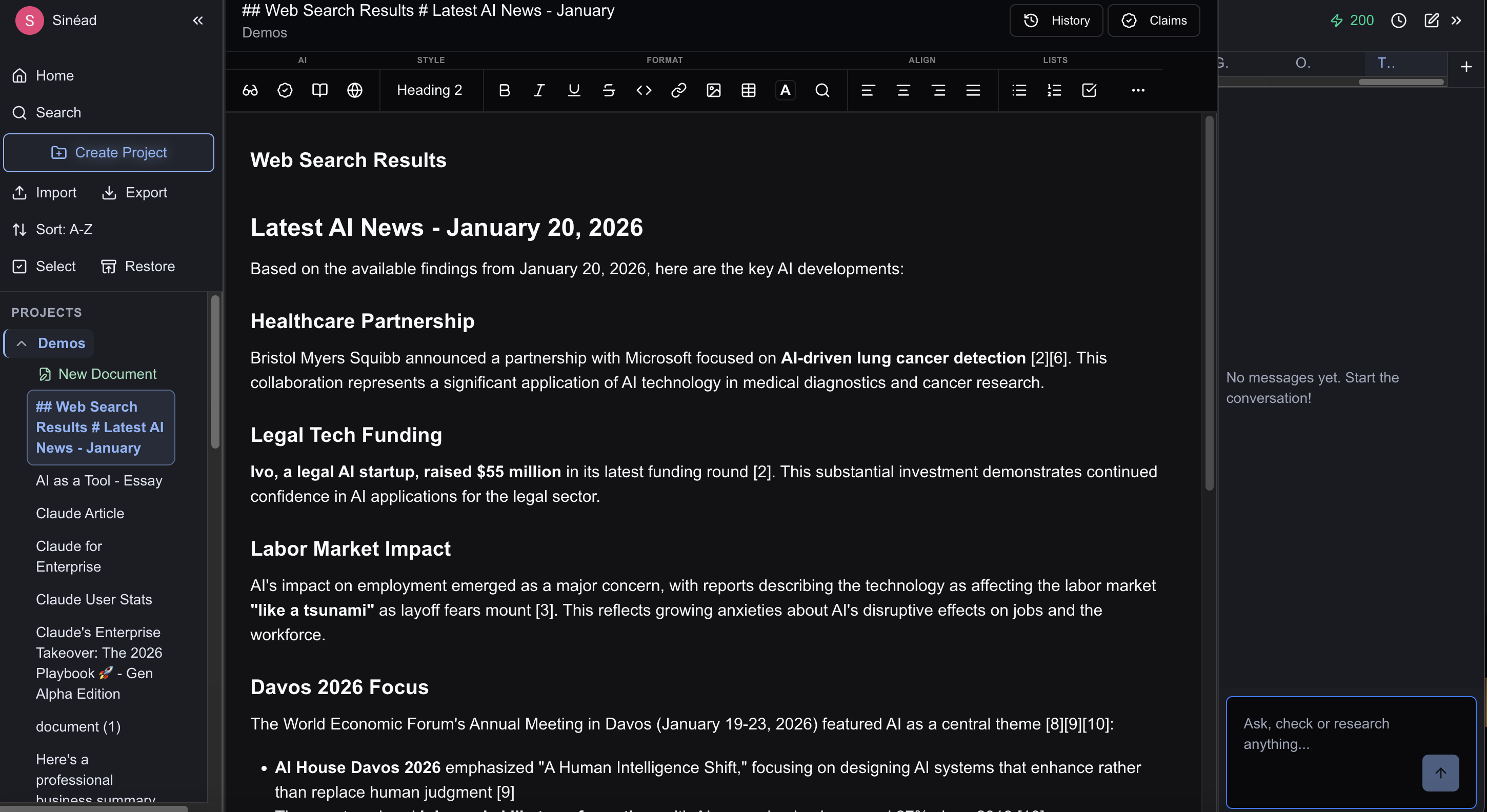The width and height of the screenshot is (1487, 812).
Task: Toggle strikethrough formatting
Action: coord(609,90)
